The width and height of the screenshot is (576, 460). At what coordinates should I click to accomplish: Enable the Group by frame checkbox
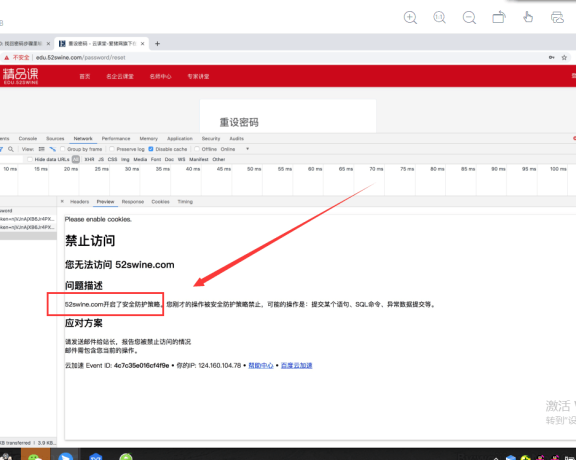click(62, 149)
